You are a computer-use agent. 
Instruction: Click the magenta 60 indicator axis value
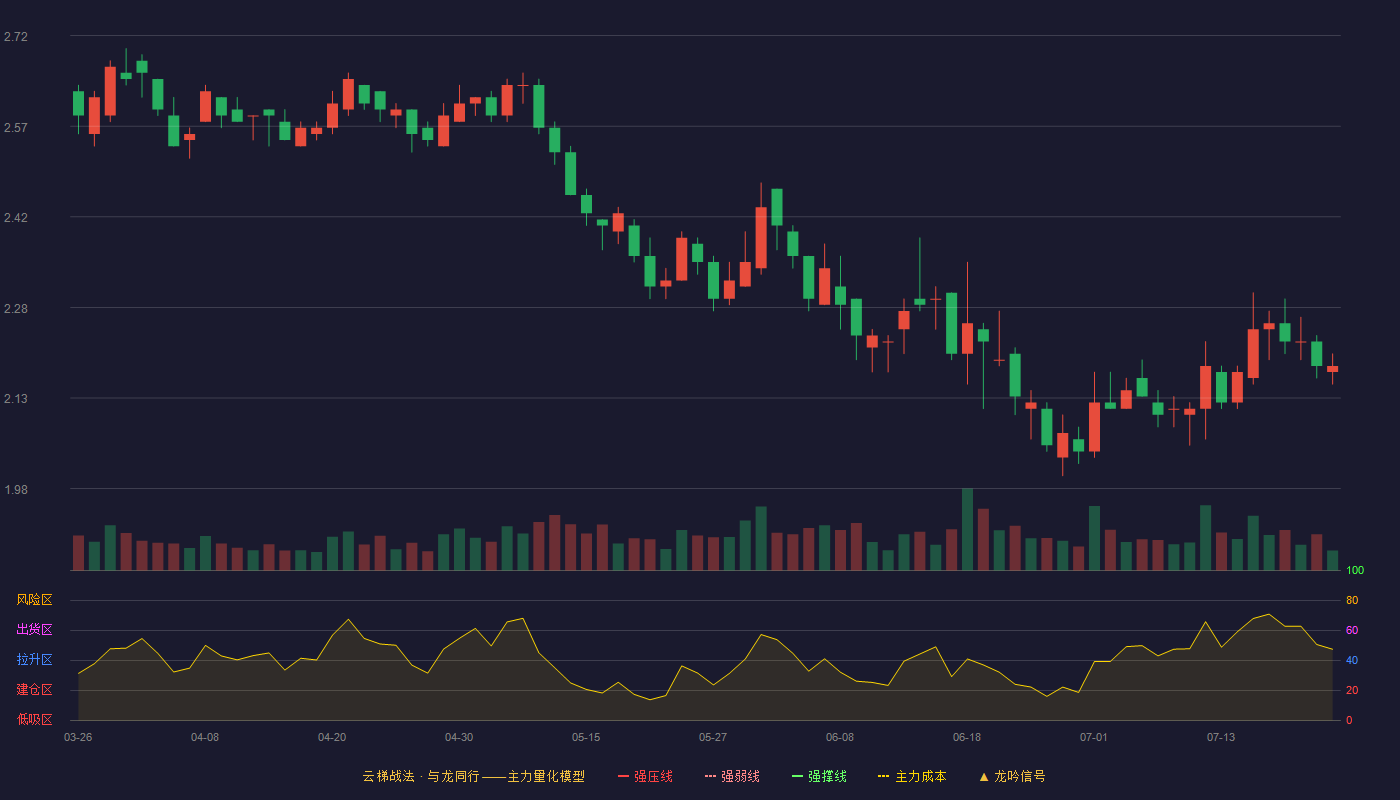[1352, 630]
